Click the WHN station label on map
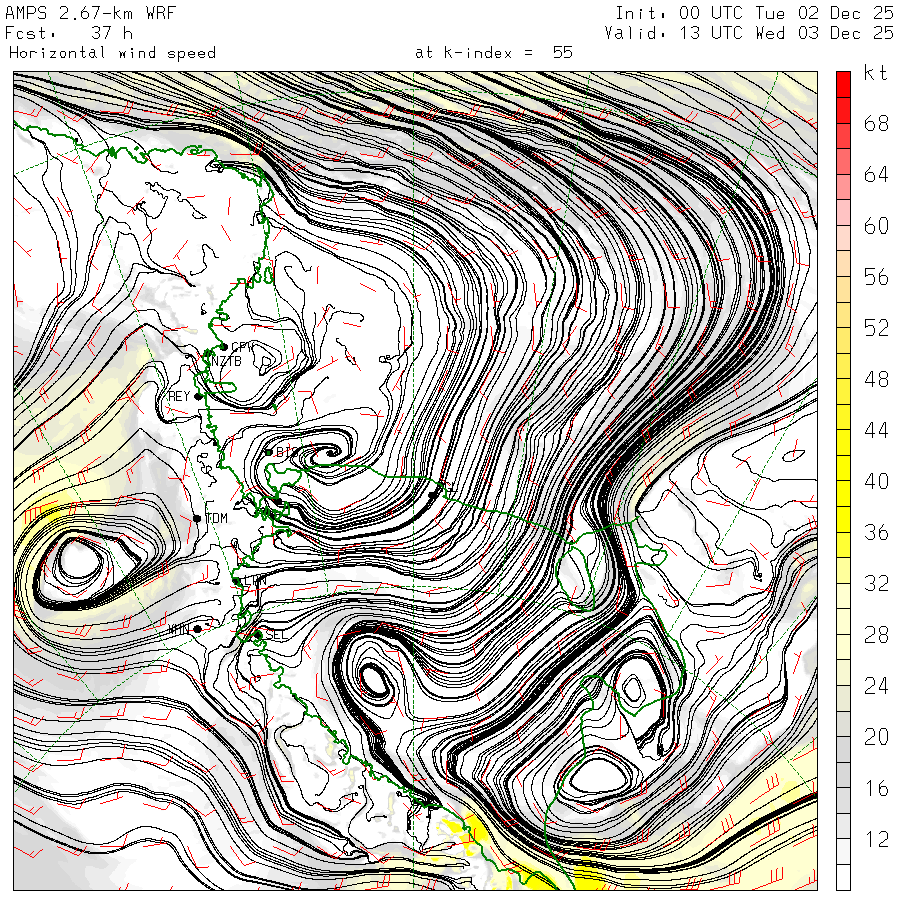This screenshot has height=900, width=900. pyautogui.click(x=179, y=629)
